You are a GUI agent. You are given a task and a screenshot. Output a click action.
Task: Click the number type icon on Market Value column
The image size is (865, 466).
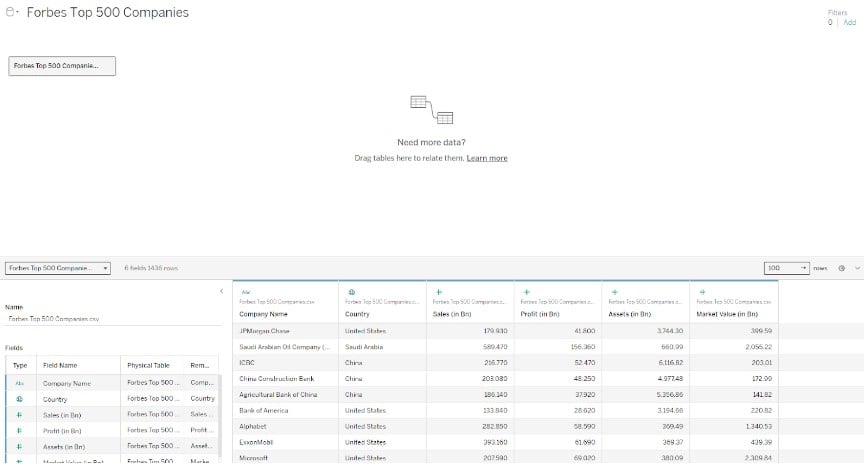(702, 292)
